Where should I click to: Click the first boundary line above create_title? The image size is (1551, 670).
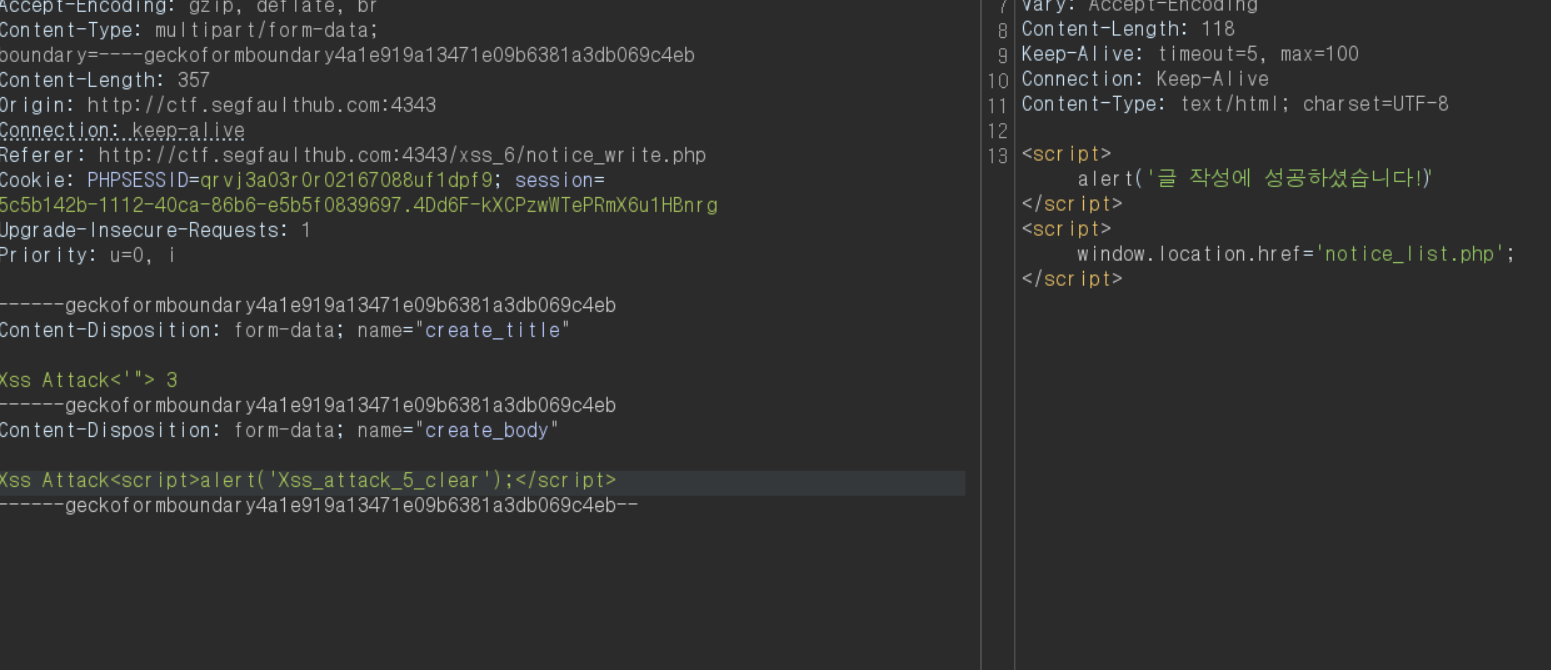(308, 305)
